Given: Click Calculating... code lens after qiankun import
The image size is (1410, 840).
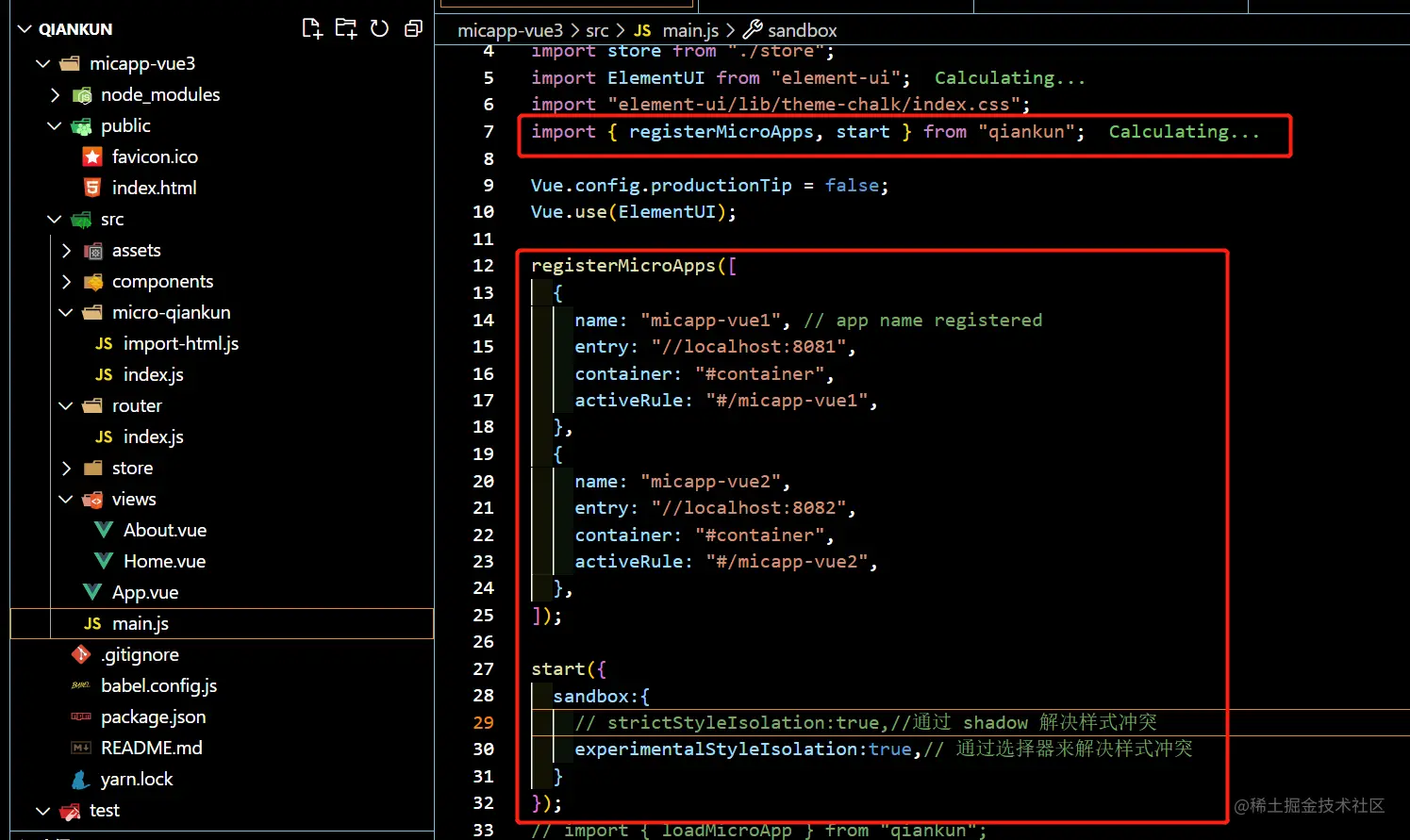Looking at the screenshot, I should [1185, 131].
